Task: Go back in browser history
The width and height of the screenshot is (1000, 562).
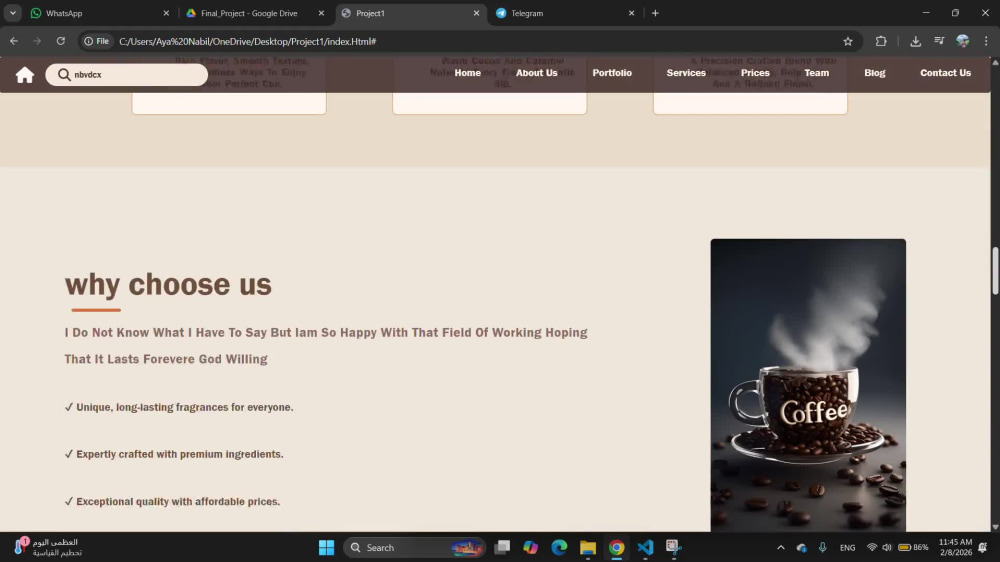Action: 14,41
